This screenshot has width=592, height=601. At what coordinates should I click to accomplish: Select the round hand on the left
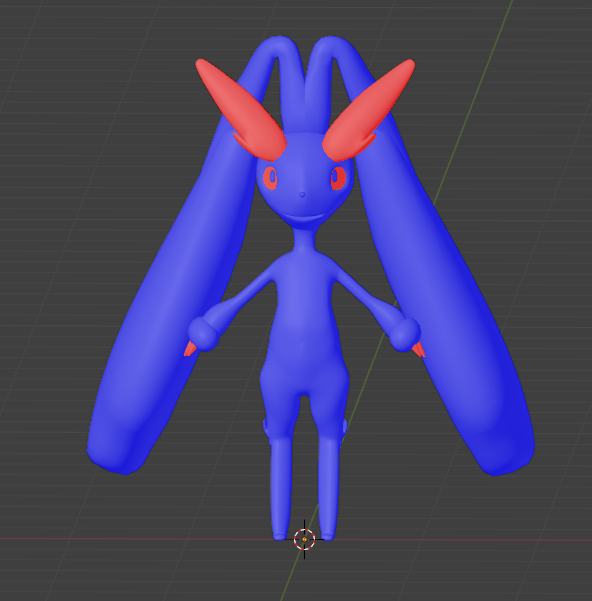(203, 334)
